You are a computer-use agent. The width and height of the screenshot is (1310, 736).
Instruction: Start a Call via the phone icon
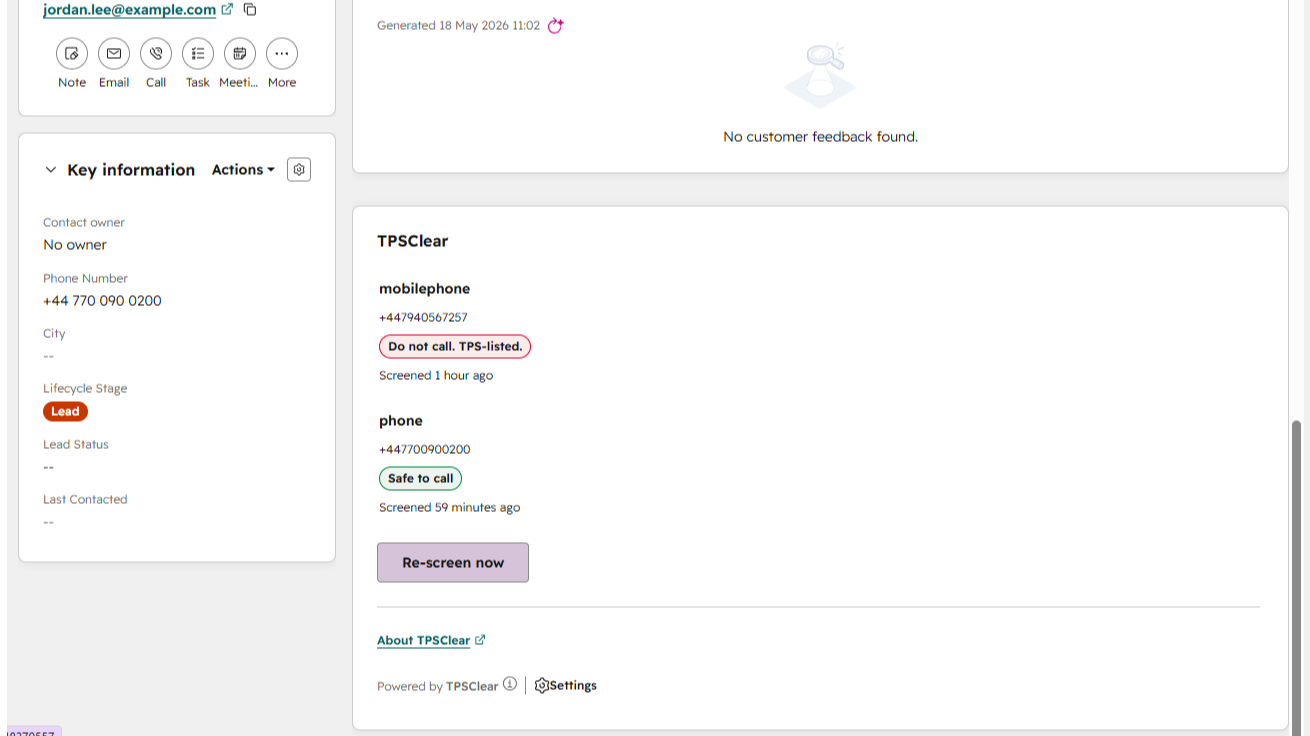tap(156, 53)
